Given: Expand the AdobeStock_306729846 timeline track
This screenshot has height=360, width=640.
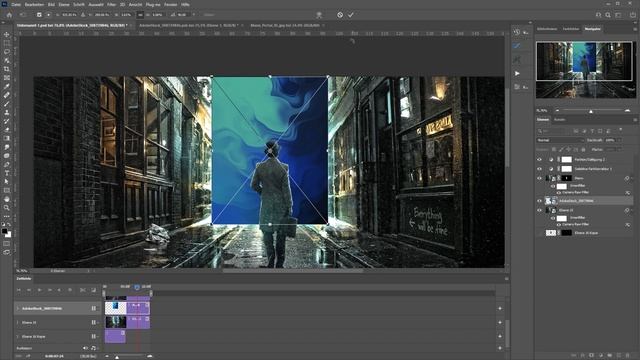Looking at the screenshot, I should pos(18,309).
